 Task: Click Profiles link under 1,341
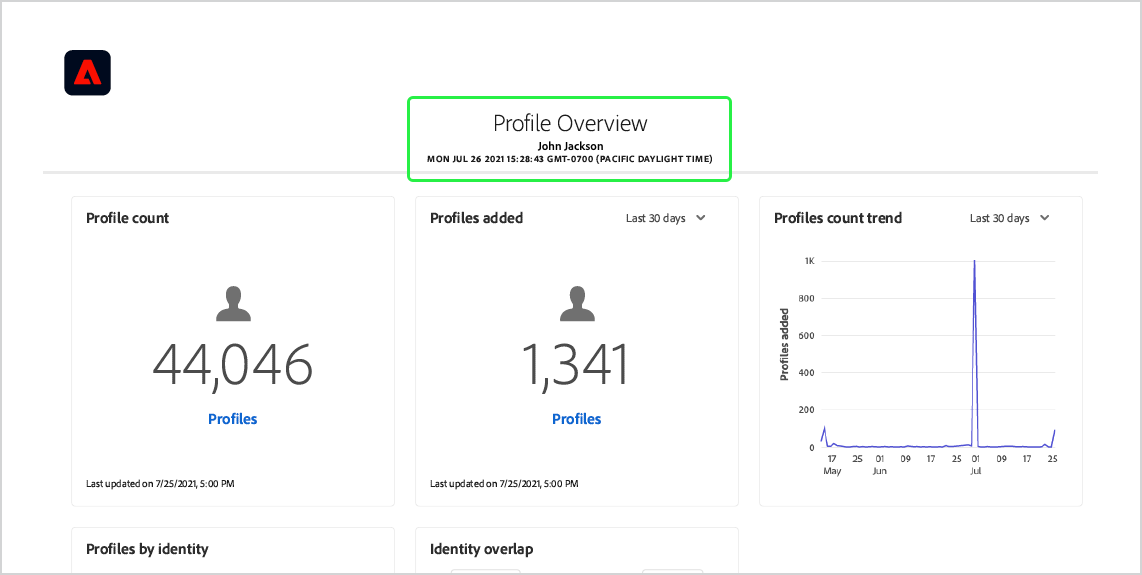577,419
